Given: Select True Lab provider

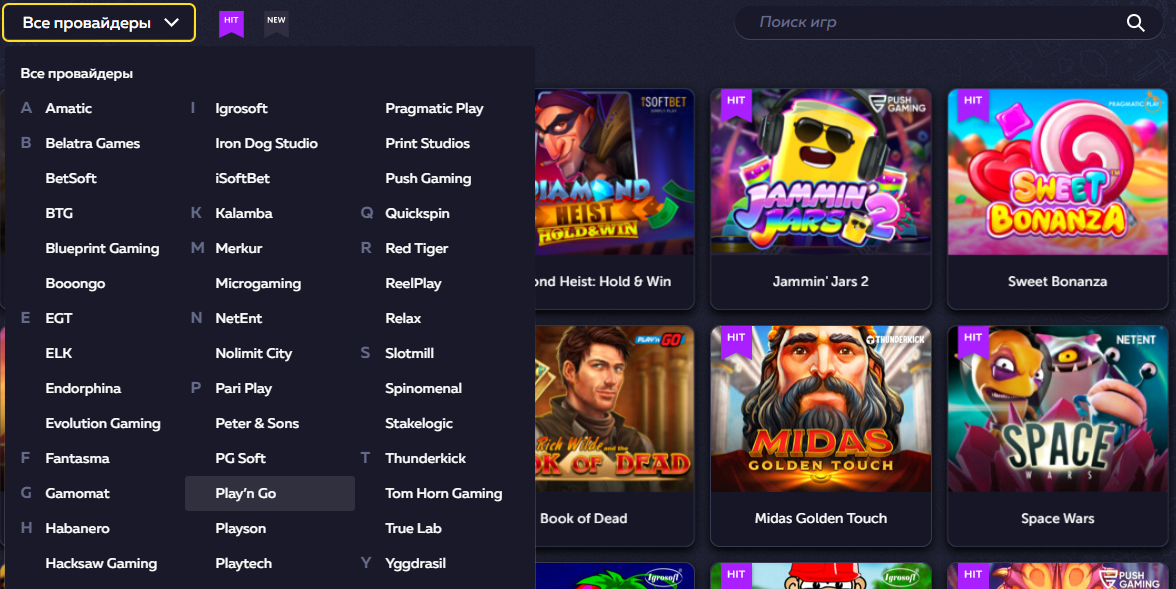Looking at the screenshot, I should 413,528.
